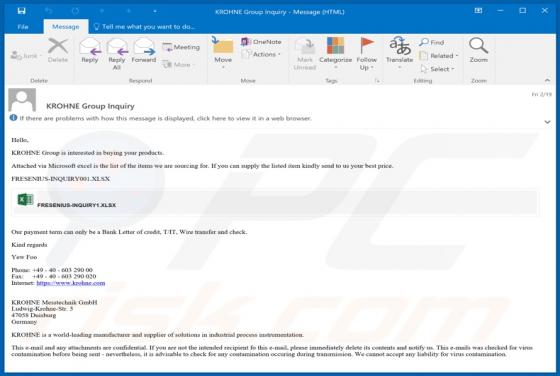Mark the message as Unread

pyautogui.click(x=305, y=54)
